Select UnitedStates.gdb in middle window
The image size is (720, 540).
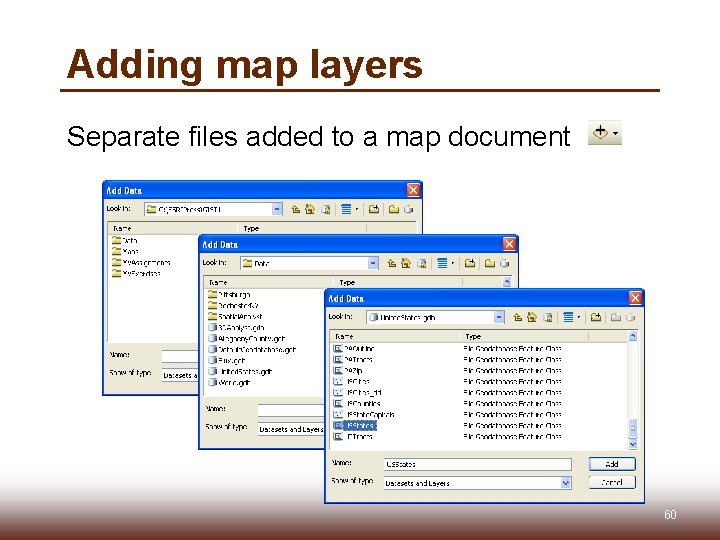click(x=240, y=371)
